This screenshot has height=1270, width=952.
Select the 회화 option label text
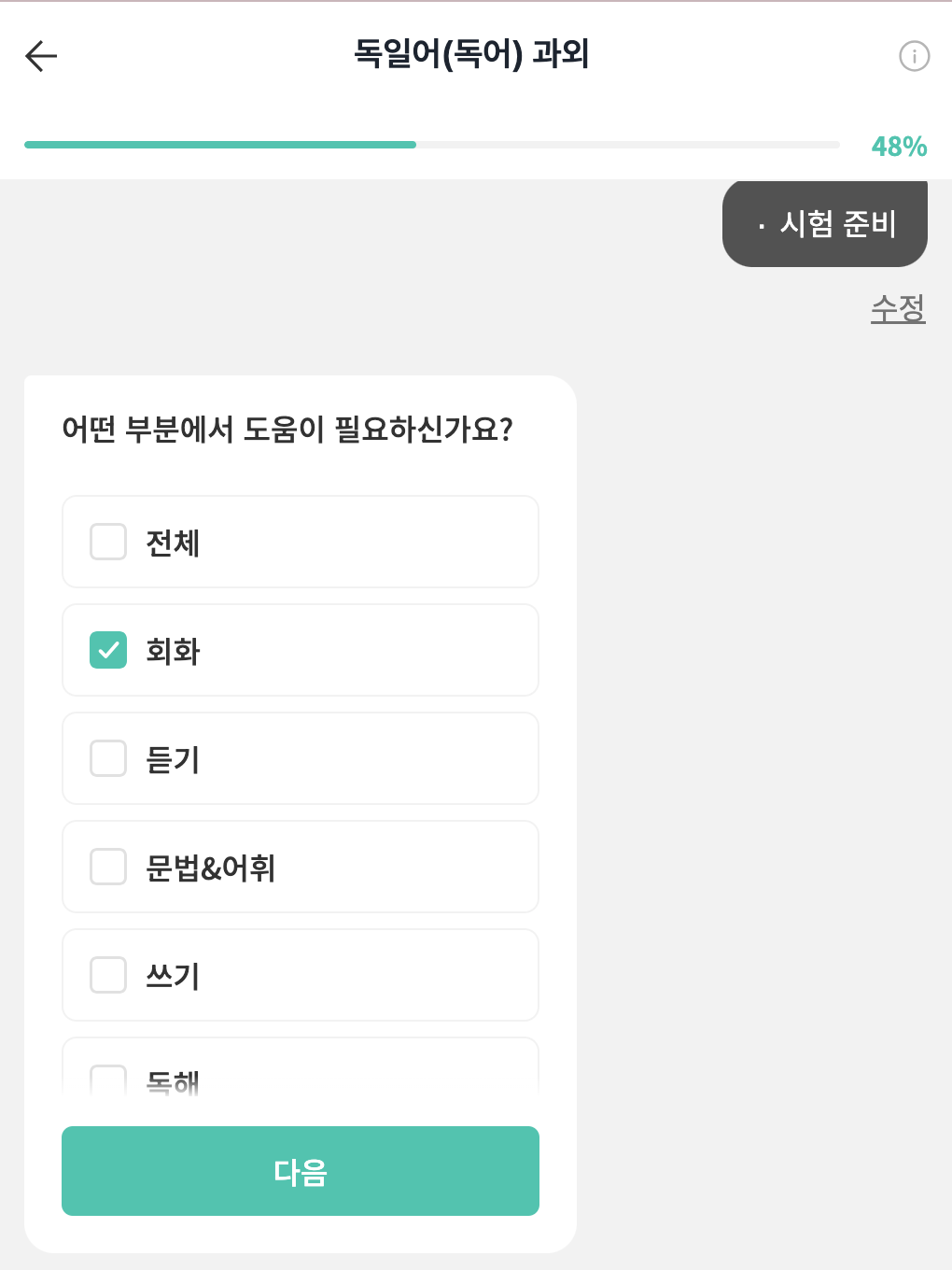pos(173,651)
